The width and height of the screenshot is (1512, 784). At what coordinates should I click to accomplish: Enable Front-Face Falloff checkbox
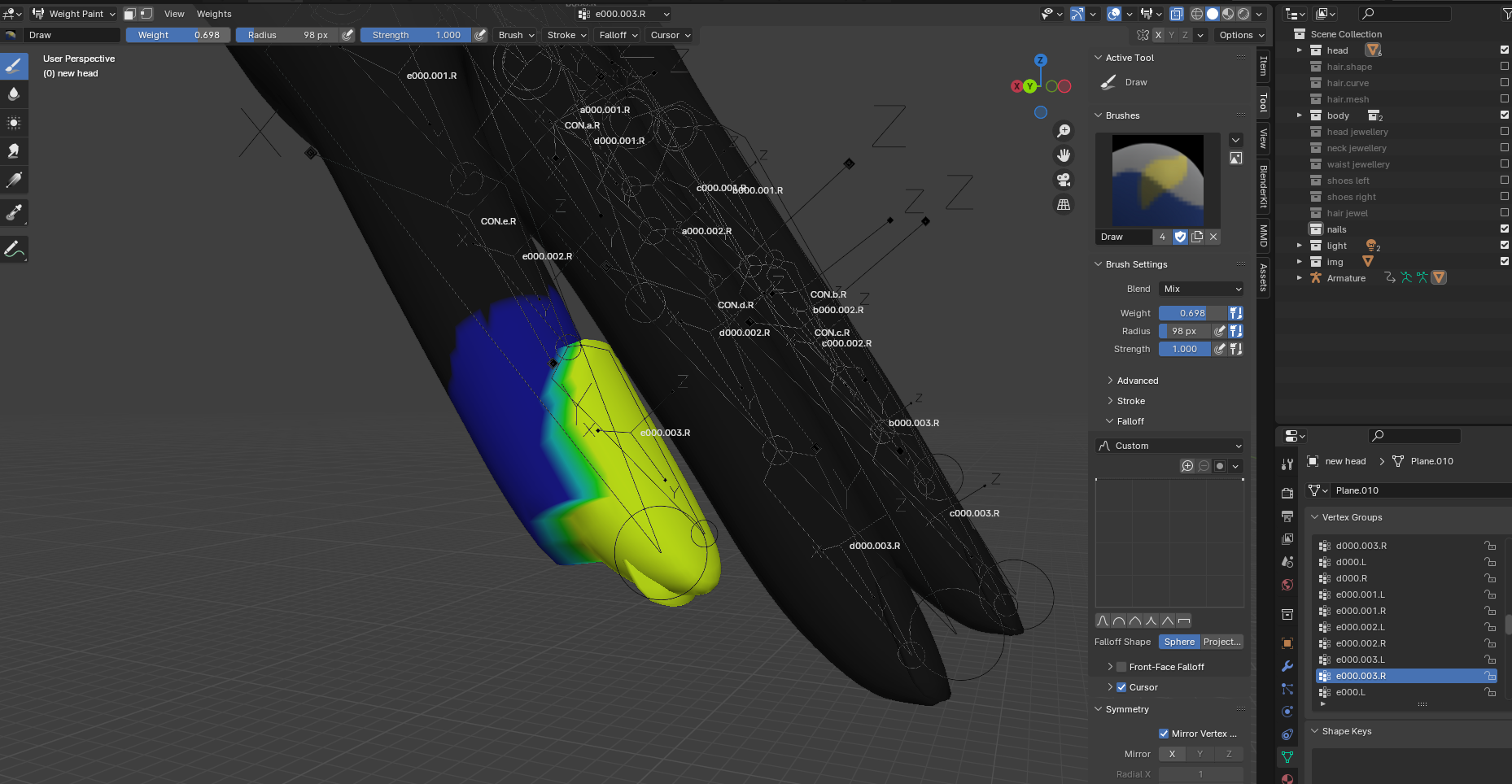coord(1121,667)
